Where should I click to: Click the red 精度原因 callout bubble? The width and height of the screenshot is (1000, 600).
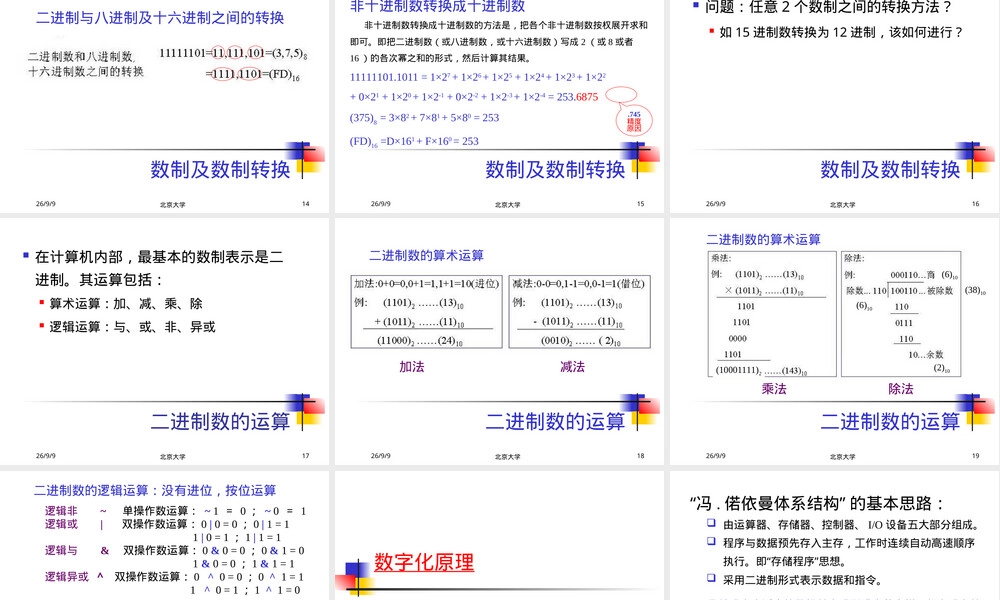634,121
